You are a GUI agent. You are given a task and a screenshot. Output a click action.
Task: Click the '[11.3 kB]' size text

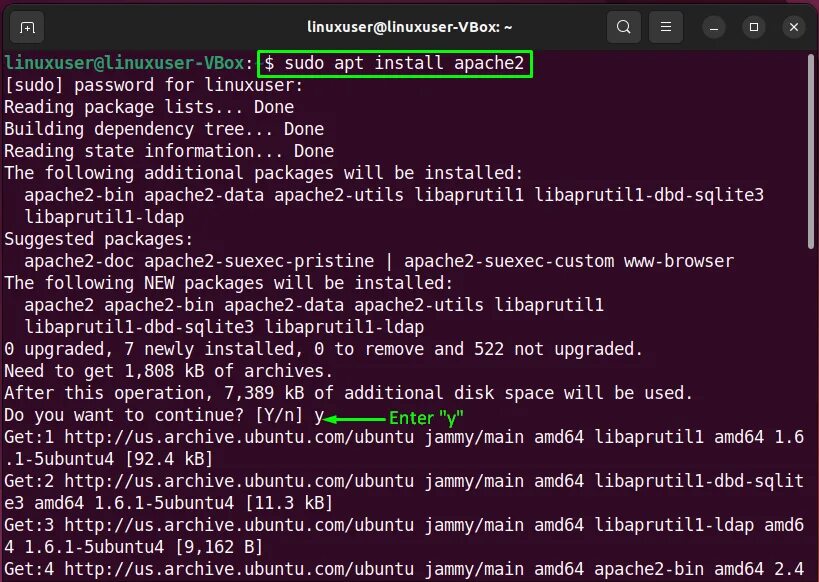point(289,503)
